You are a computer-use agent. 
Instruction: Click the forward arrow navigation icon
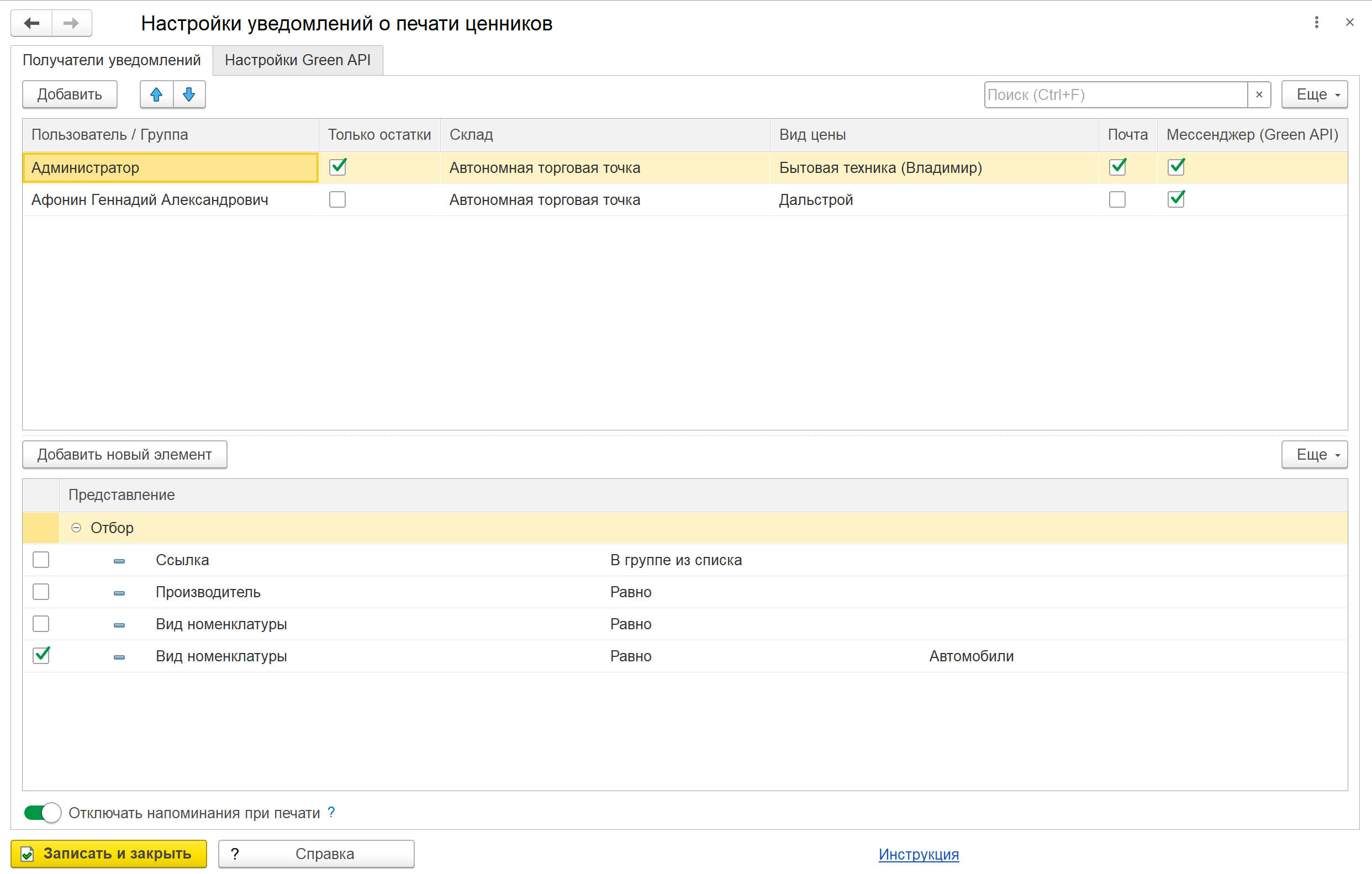pos(71,23)
